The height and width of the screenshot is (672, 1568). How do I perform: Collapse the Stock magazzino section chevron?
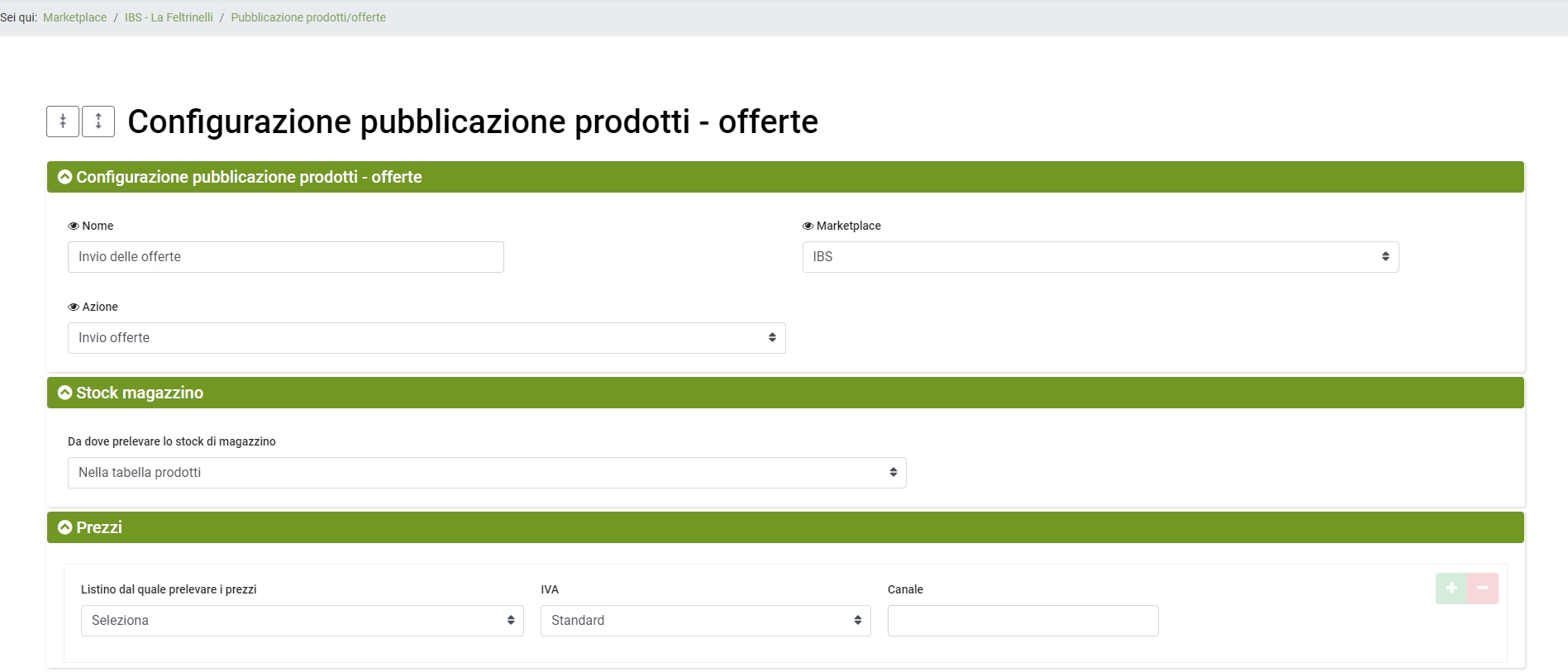click(x=65, y=393)
